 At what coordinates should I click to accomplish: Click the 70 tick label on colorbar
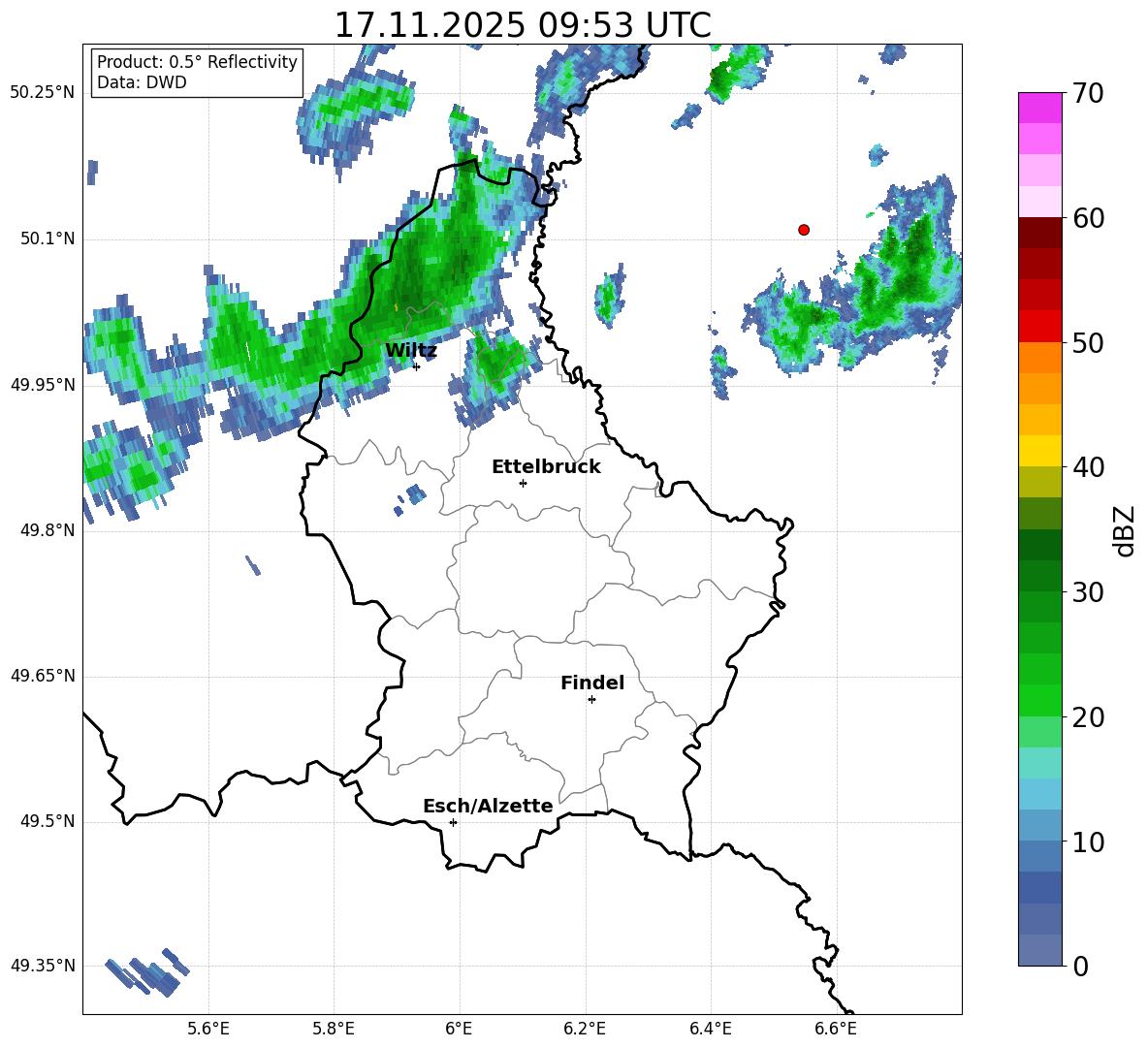(x=1088, y=94)
